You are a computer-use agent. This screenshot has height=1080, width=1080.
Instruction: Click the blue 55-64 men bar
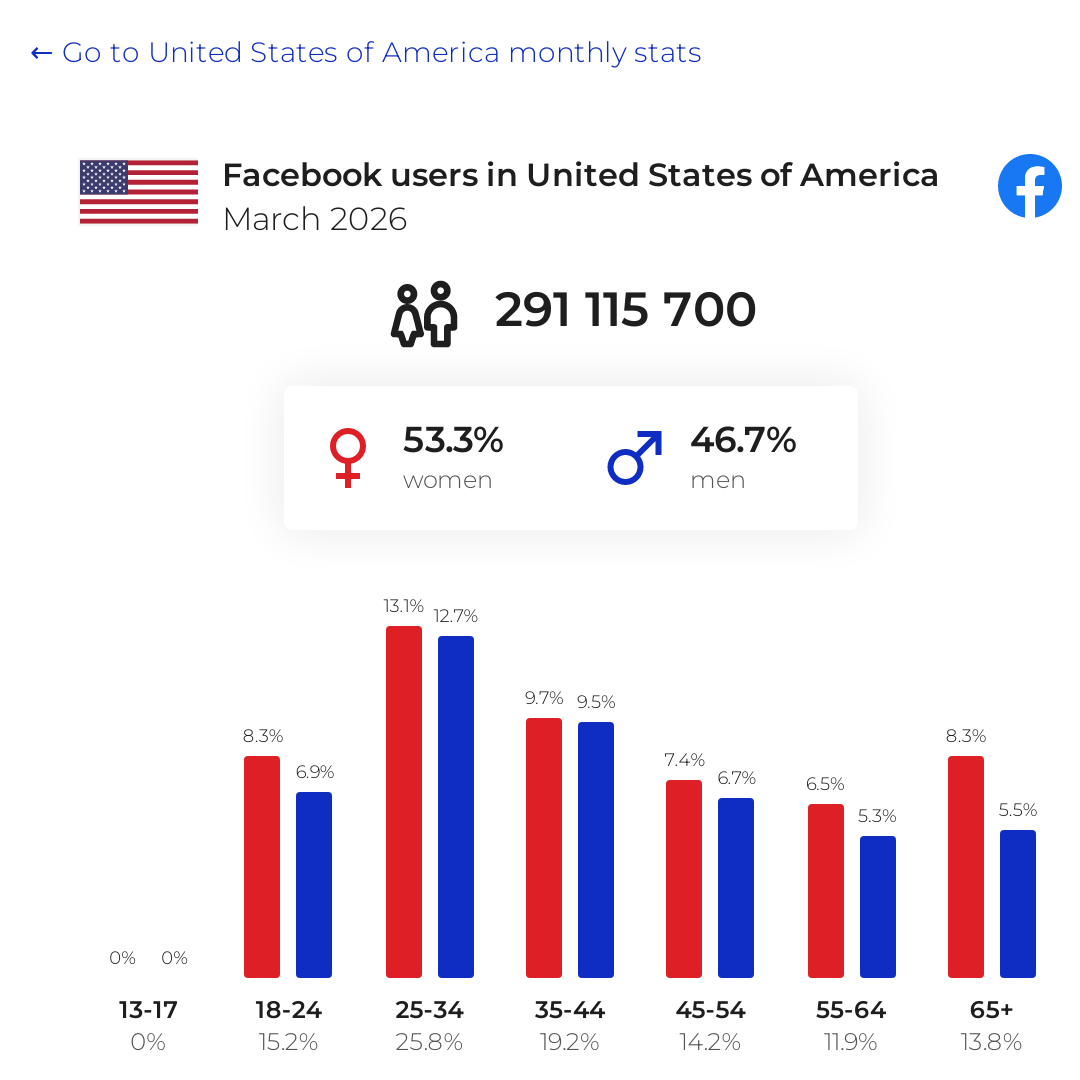coord(878,906)
